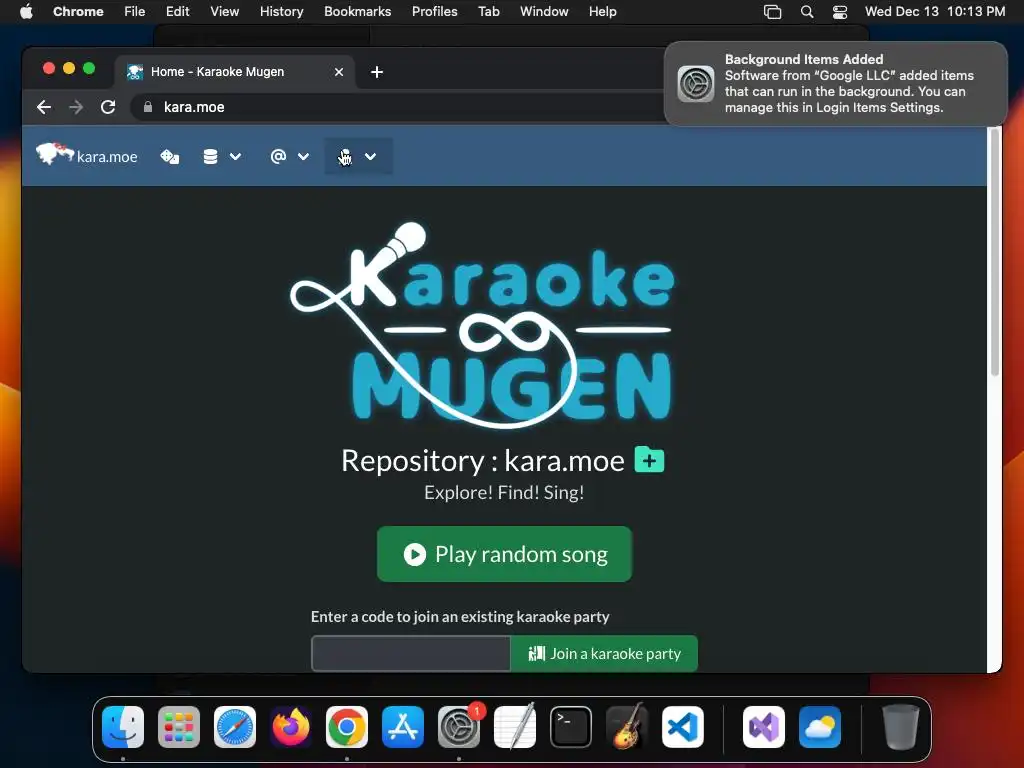Image resolution: width=1024 pixels, height=768 pixels.
Task: Click the date and time in menu bar
Action: [x=935, y=11]
